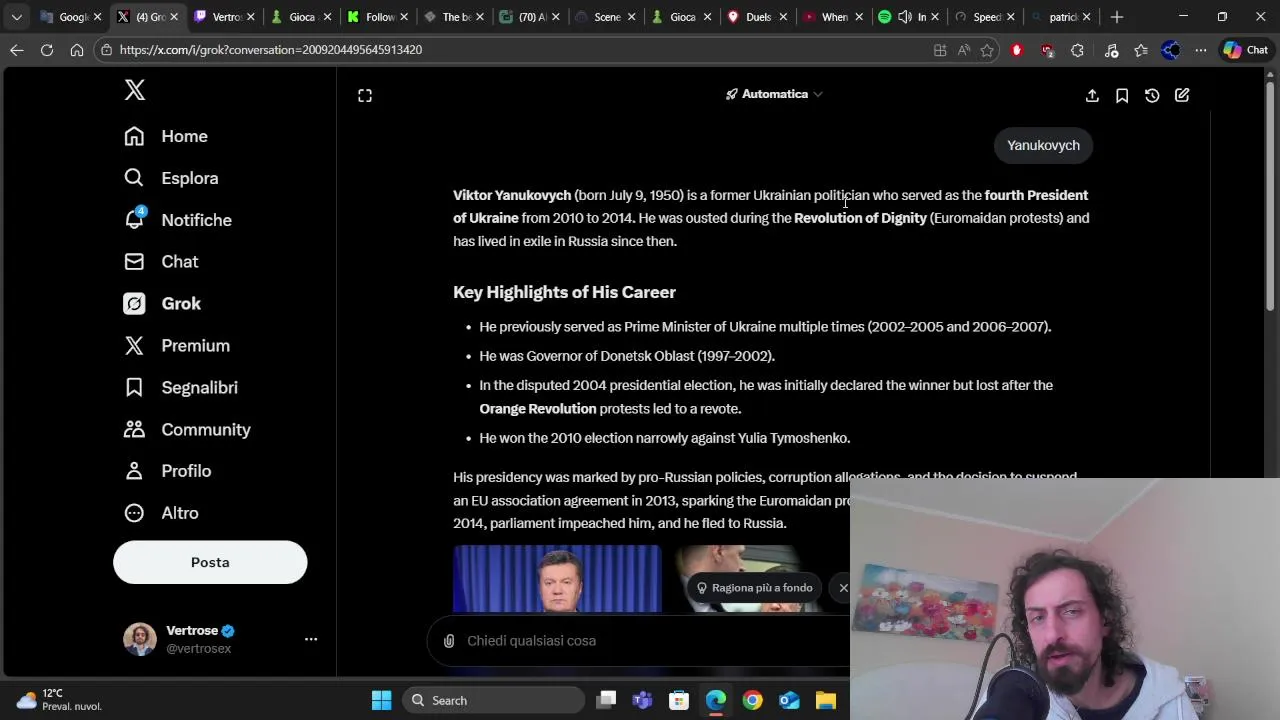Mute the Spotify tab audio
1280x720 pixels.
coord(905,17)
